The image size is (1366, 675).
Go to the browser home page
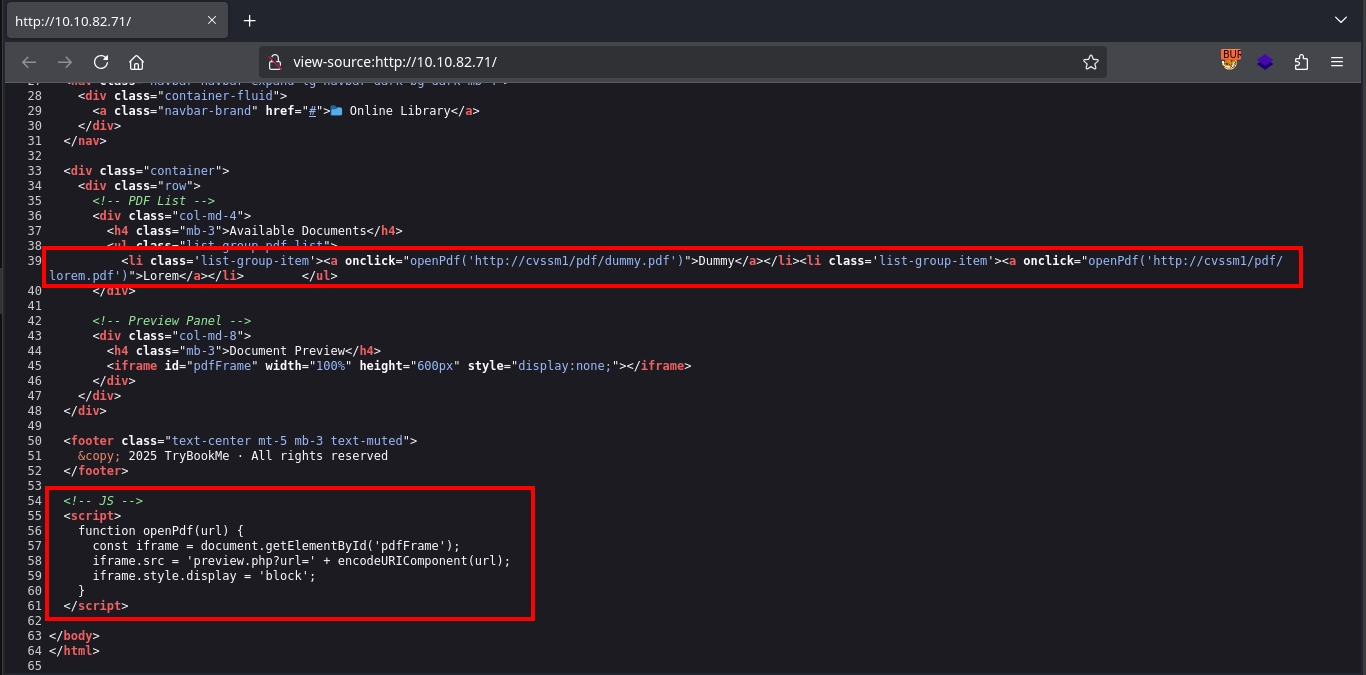point(137,62)
